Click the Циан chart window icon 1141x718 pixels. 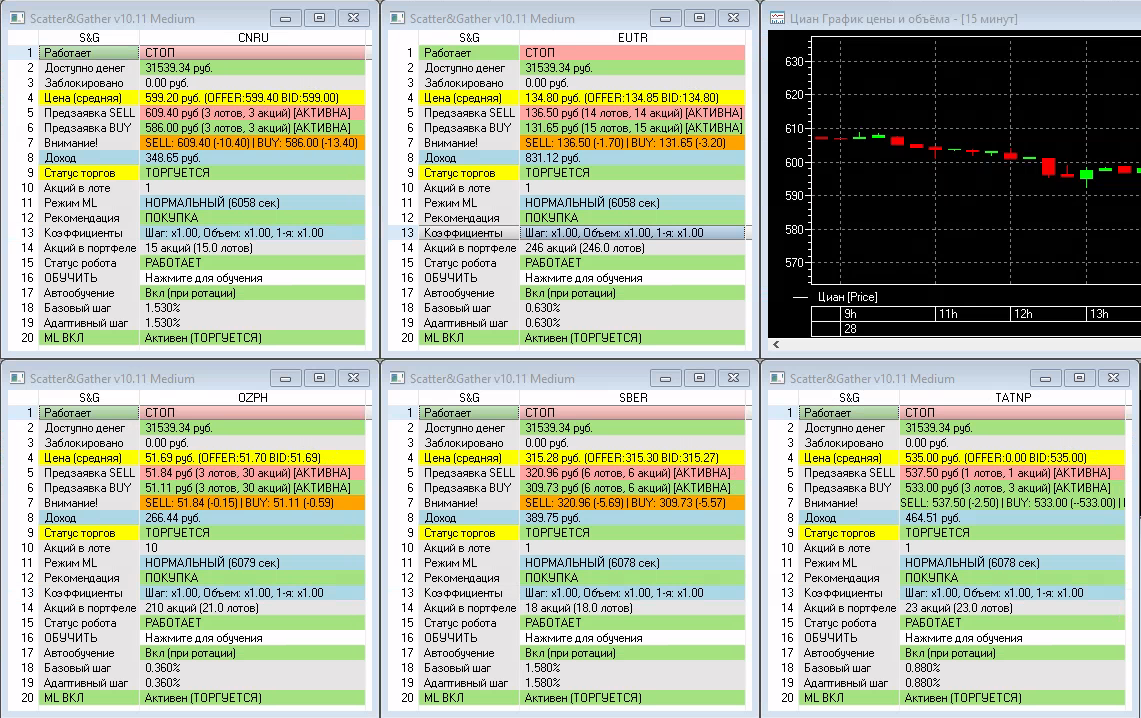pos(778,18)
